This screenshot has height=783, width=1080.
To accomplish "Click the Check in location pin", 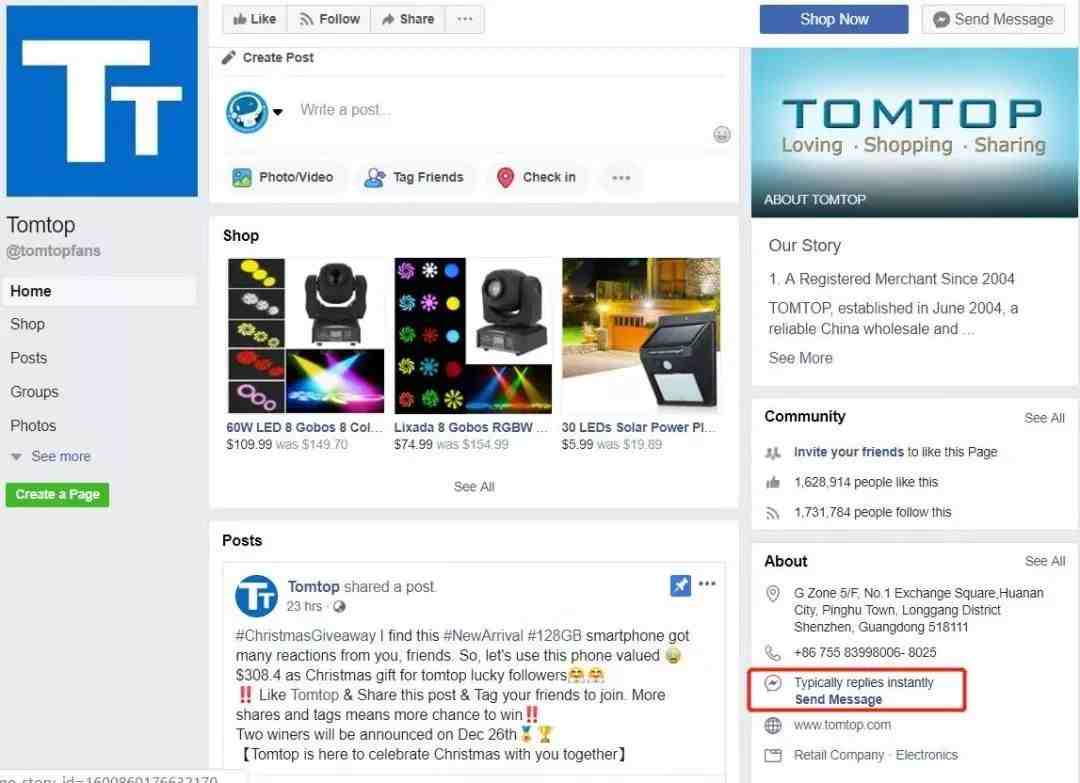I will tap(506, 178).
